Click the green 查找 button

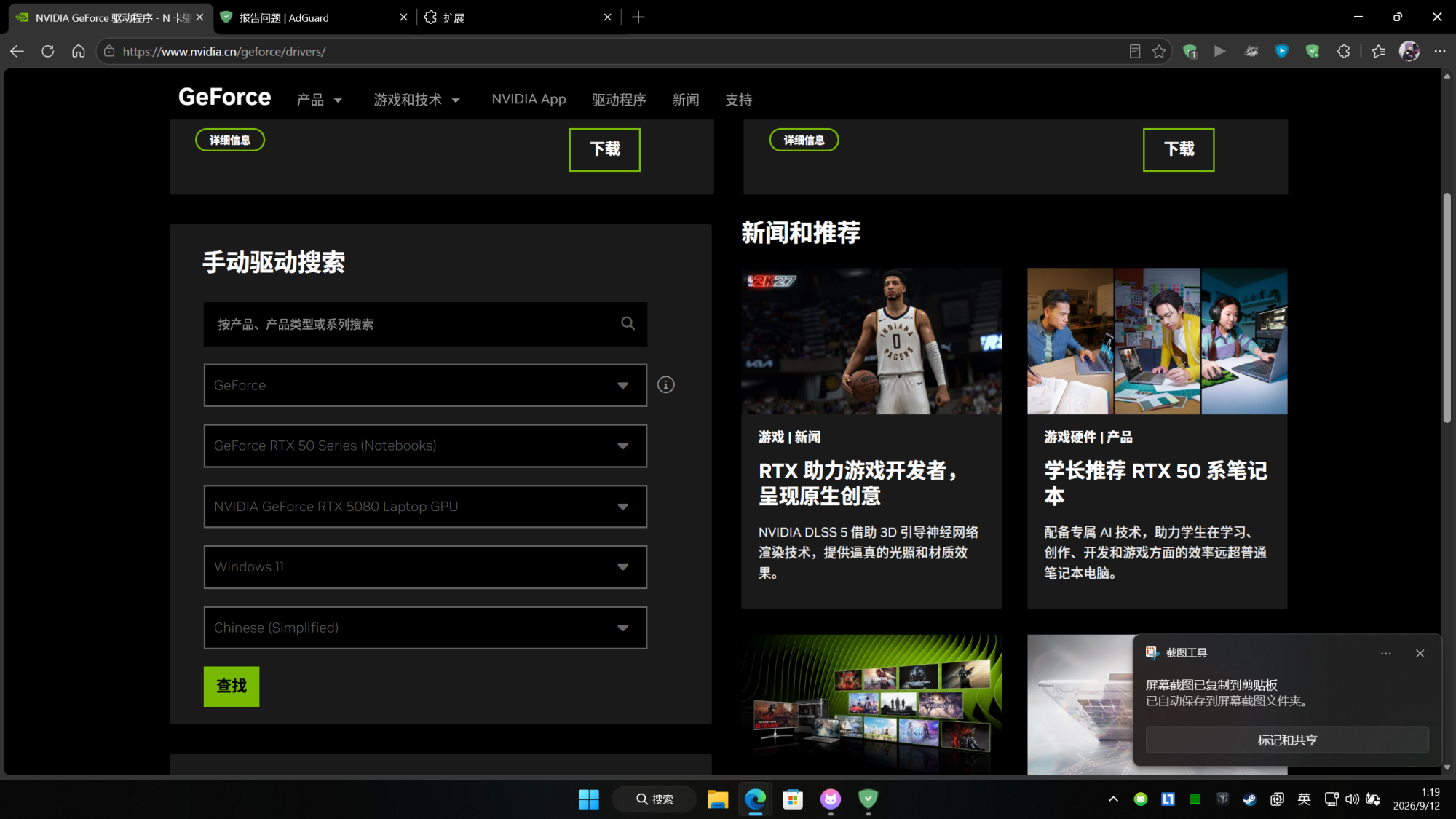(232, 686)
